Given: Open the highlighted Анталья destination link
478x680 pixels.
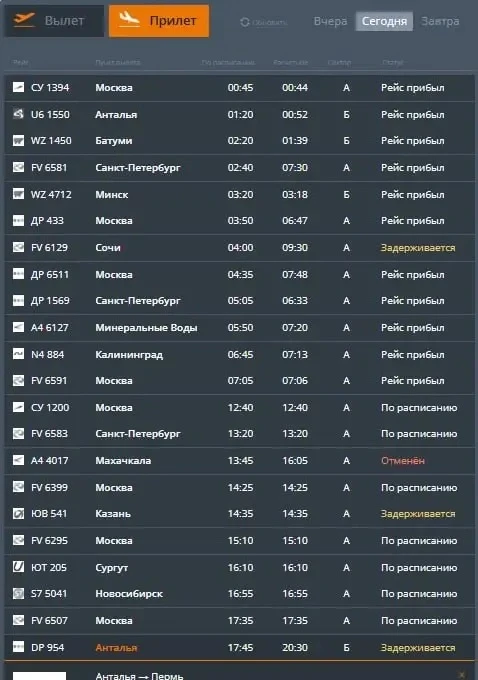Looking at the screenshot, I should (116, 647).
